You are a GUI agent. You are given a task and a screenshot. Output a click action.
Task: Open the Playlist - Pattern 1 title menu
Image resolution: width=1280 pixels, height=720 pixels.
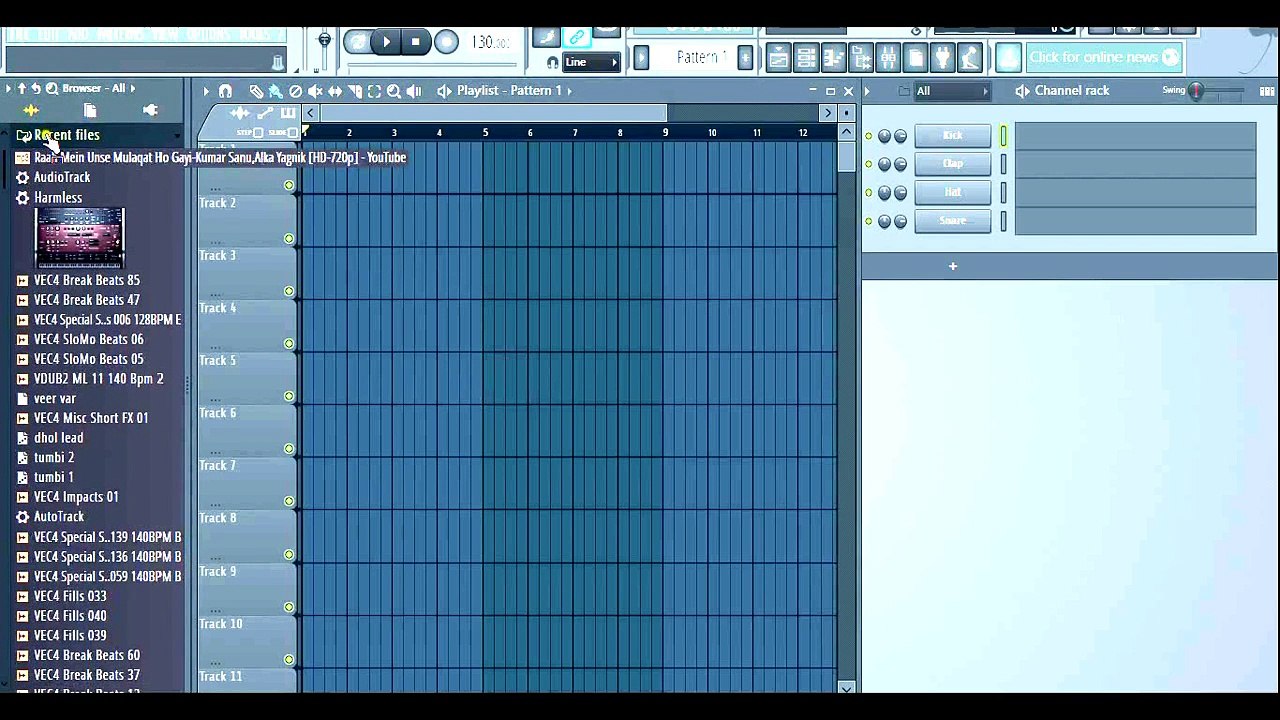point(509,90)
